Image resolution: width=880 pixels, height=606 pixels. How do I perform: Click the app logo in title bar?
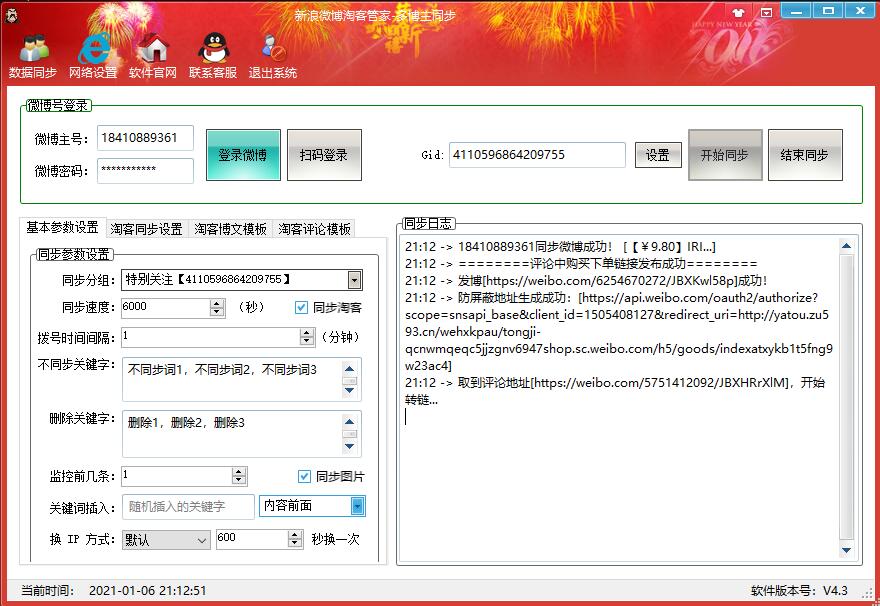tap(12, 15)
